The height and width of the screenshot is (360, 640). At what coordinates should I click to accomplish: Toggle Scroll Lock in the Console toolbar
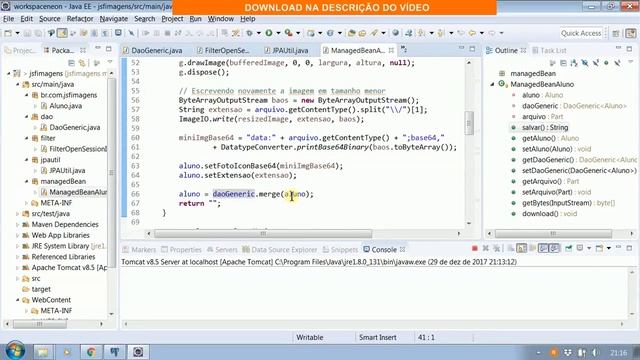[x=522, y=248]
